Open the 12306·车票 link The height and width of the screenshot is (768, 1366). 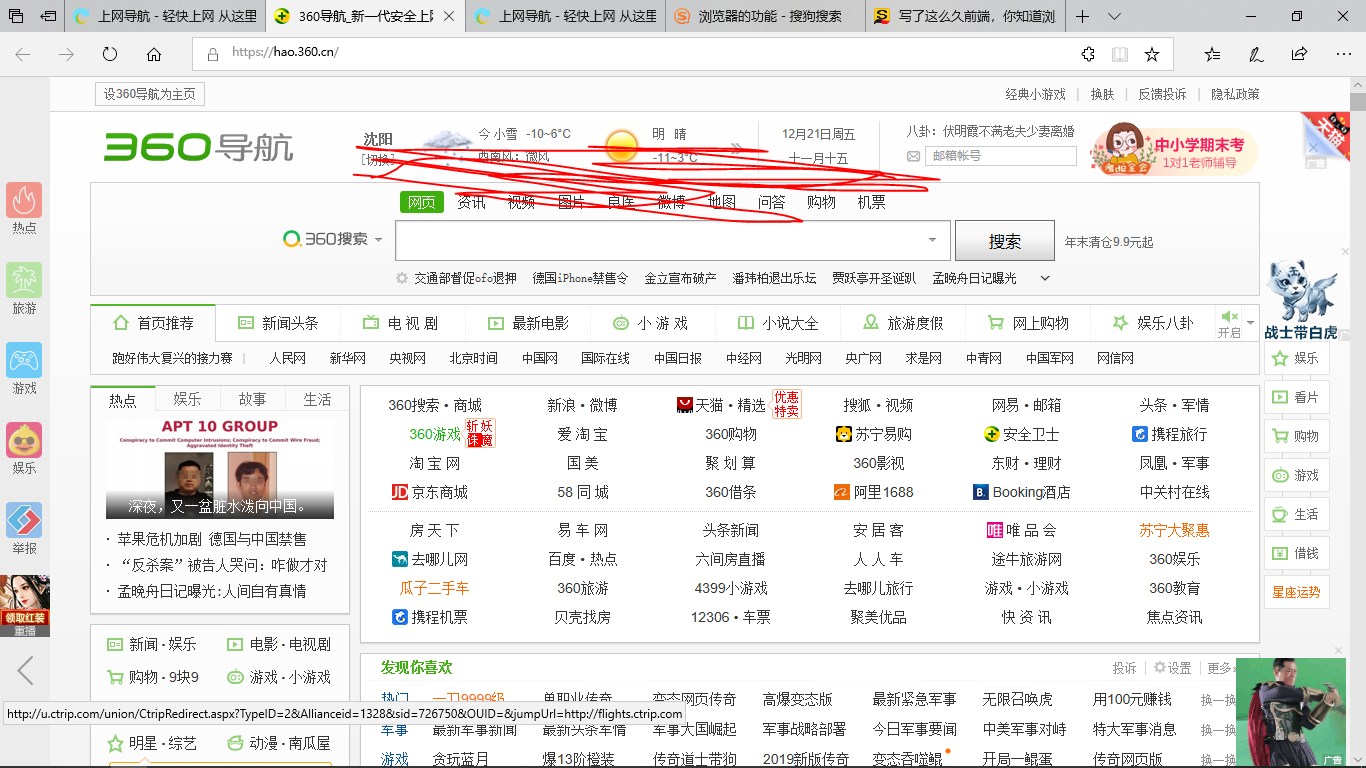point(731,617)
